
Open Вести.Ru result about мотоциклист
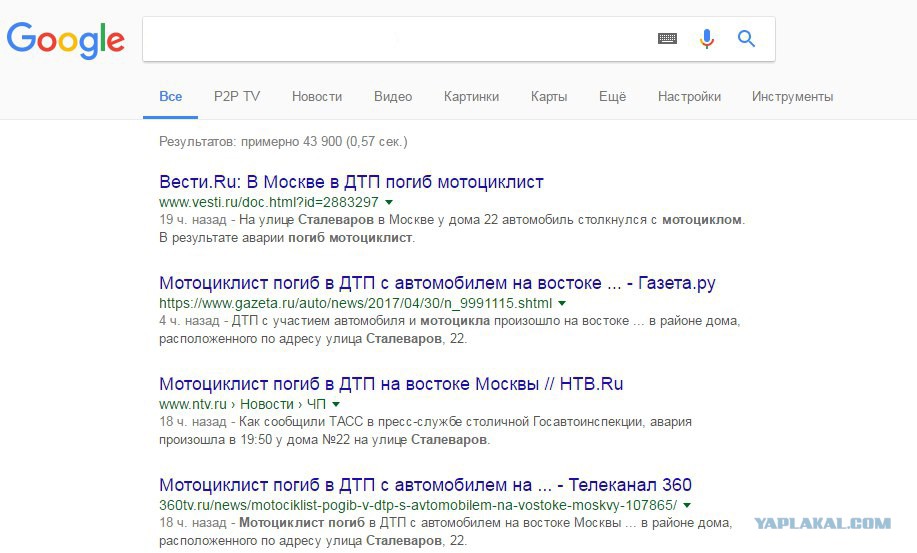coord(351,182)
